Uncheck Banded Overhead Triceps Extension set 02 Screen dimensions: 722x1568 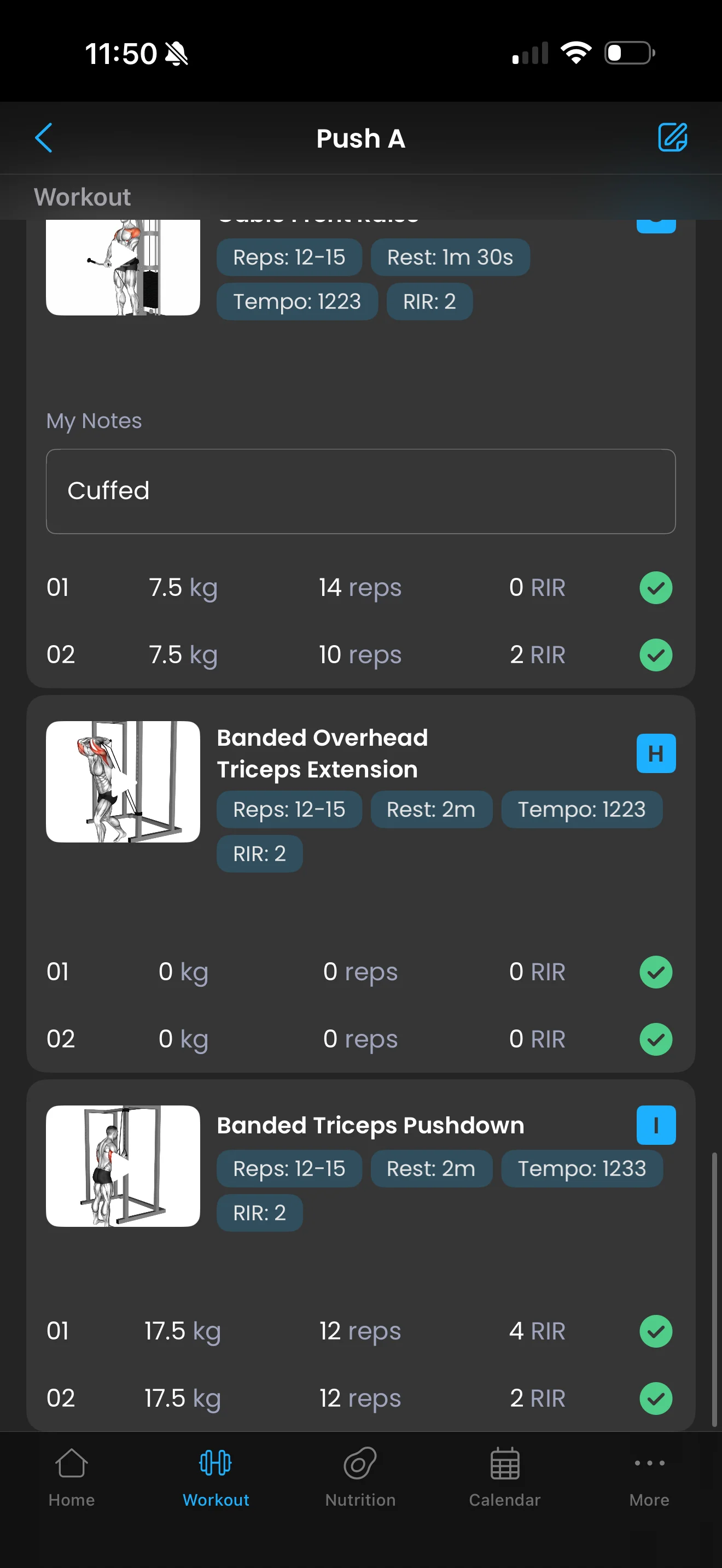[x=656, y=1039]
